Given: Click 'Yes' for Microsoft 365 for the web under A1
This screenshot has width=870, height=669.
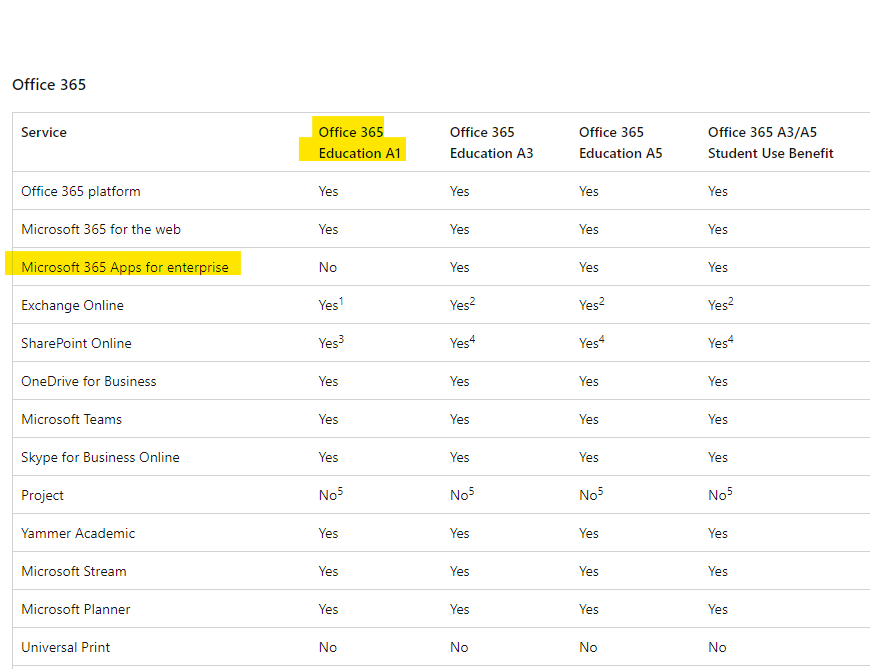Looking at the screenshot, I should [328, 229].
